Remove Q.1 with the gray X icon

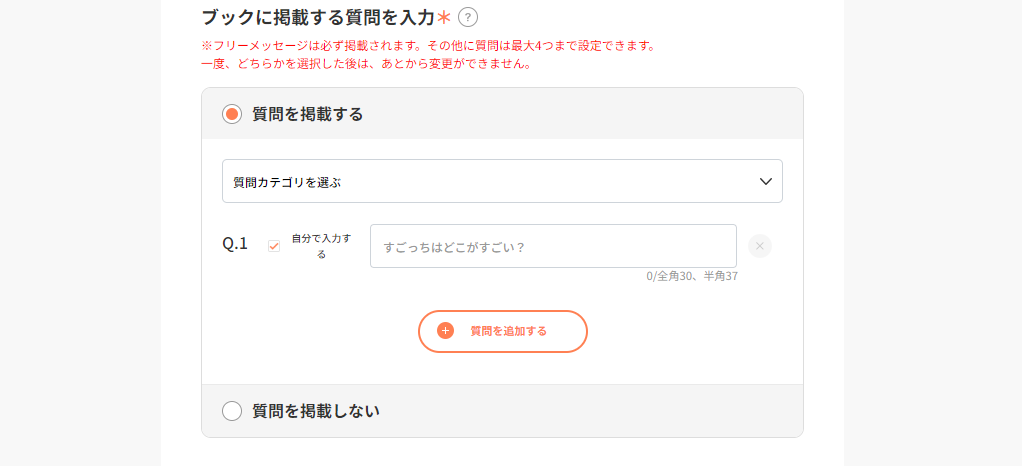pos(759,246)
